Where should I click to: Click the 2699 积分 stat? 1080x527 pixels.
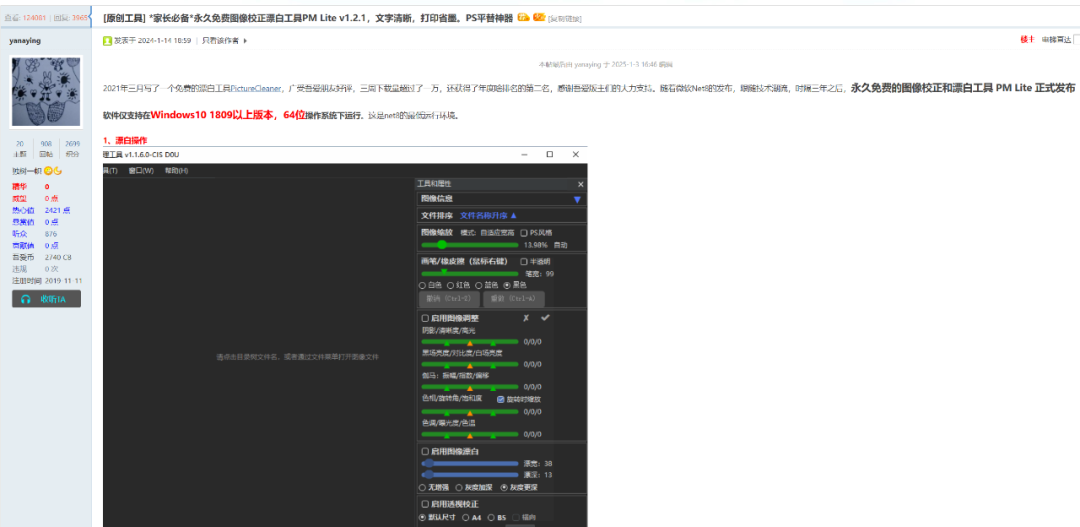click(72, 148)
